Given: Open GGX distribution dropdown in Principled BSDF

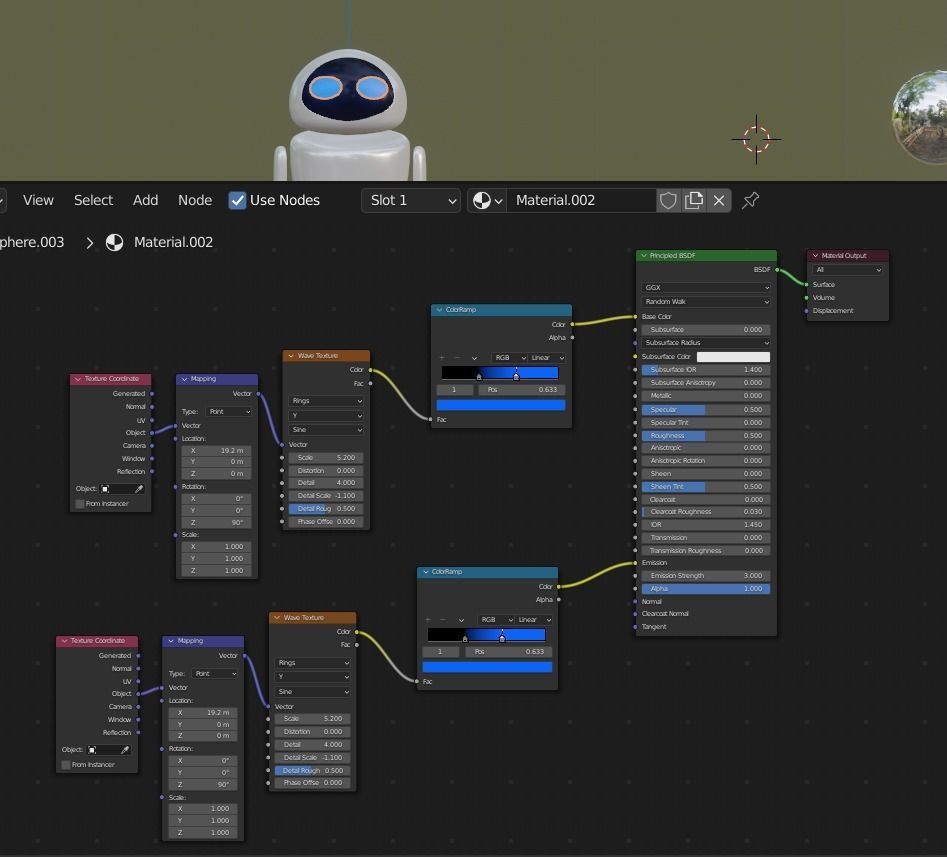Looking at the screenshot, I should click(706, 288).
